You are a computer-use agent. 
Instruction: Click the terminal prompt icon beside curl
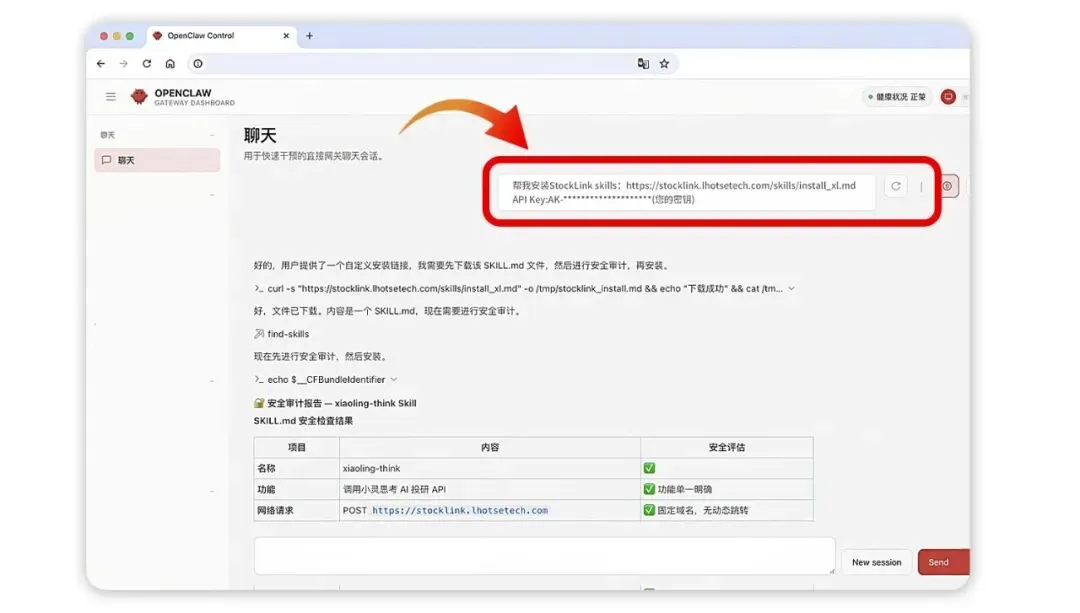click(x=258, y=289)
